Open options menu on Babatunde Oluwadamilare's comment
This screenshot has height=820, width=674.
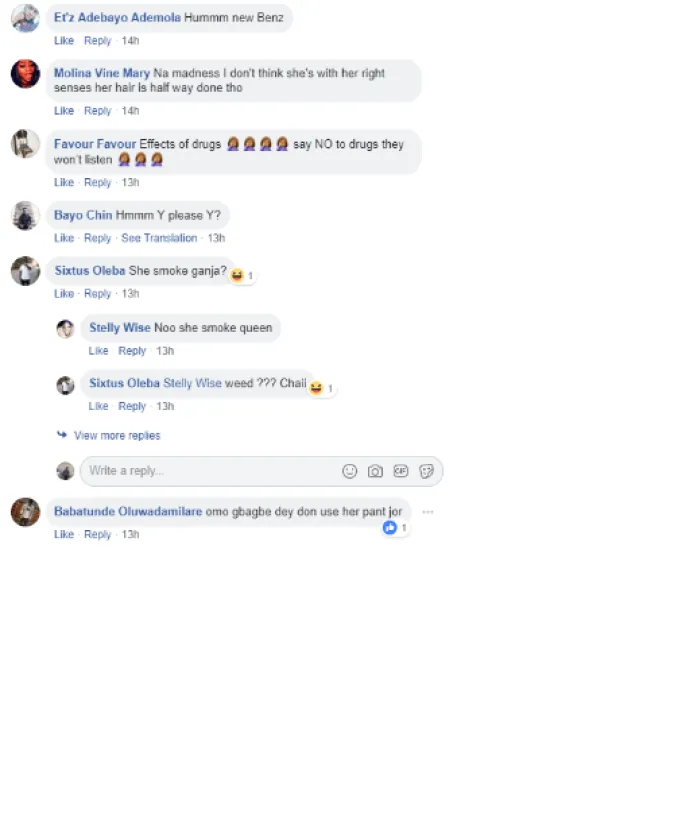click(x=428, y=512)
